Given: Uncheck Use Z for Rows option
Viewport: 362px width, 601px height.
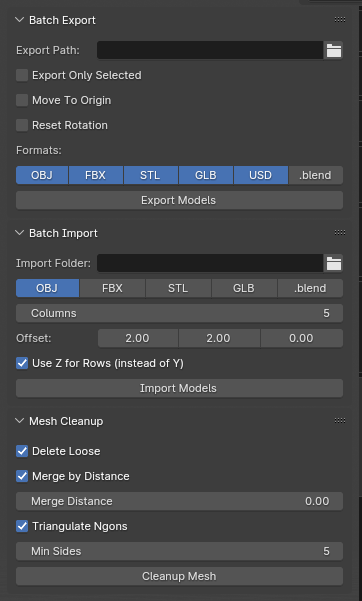Looking at the screenshot, I should (x=22, y=363).
